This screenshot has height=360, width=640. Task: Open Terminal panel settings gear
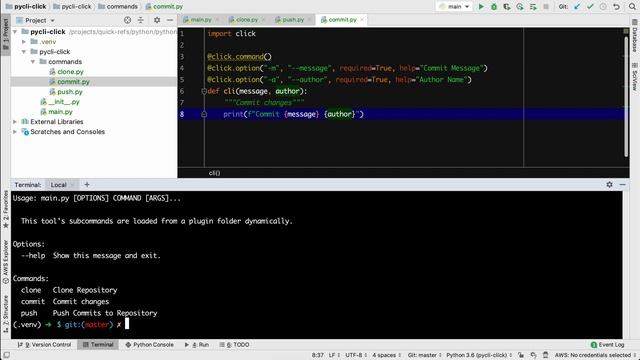(609, 184)
